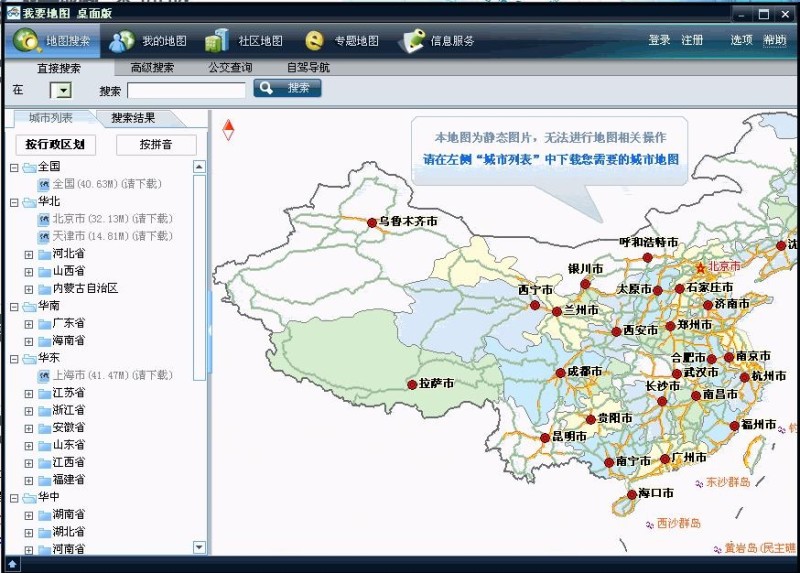This screenshot has width=800, height=573.
Task: Expand the 广东省 tree node
Action: [x=29, y=324]
